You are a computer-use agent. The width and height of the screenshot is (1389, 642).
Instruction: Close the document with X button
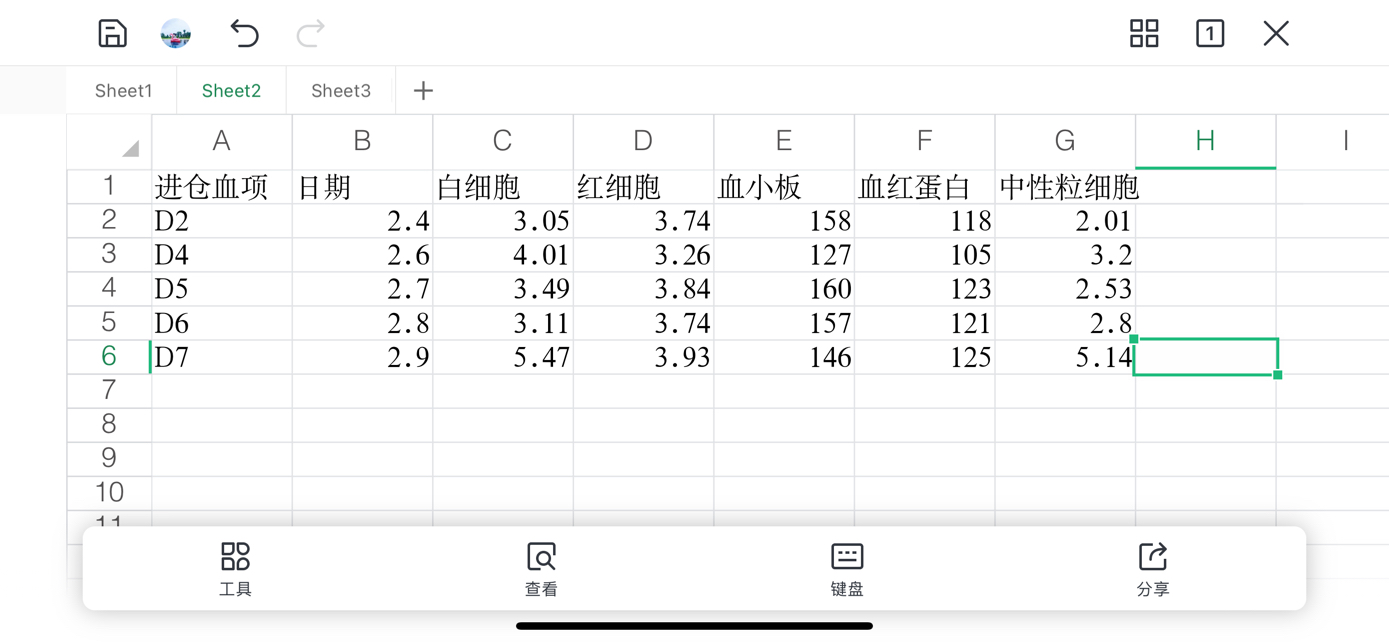click(x=1276, y=33)
